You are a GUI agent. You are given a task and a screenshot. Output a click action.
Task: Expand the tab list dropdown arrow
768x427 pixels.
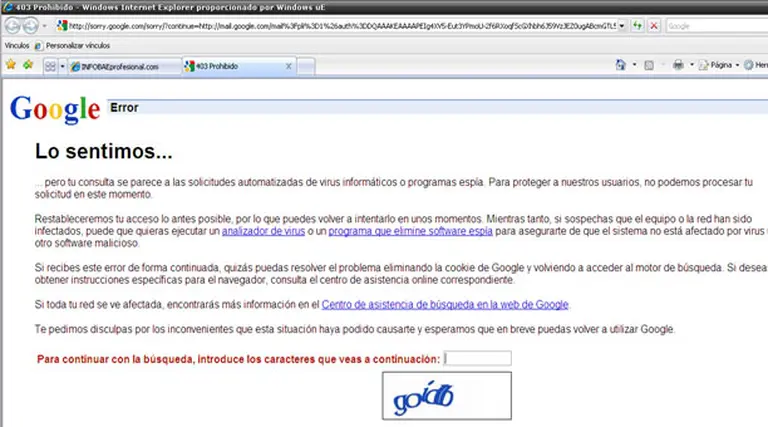tap(62, 66)
